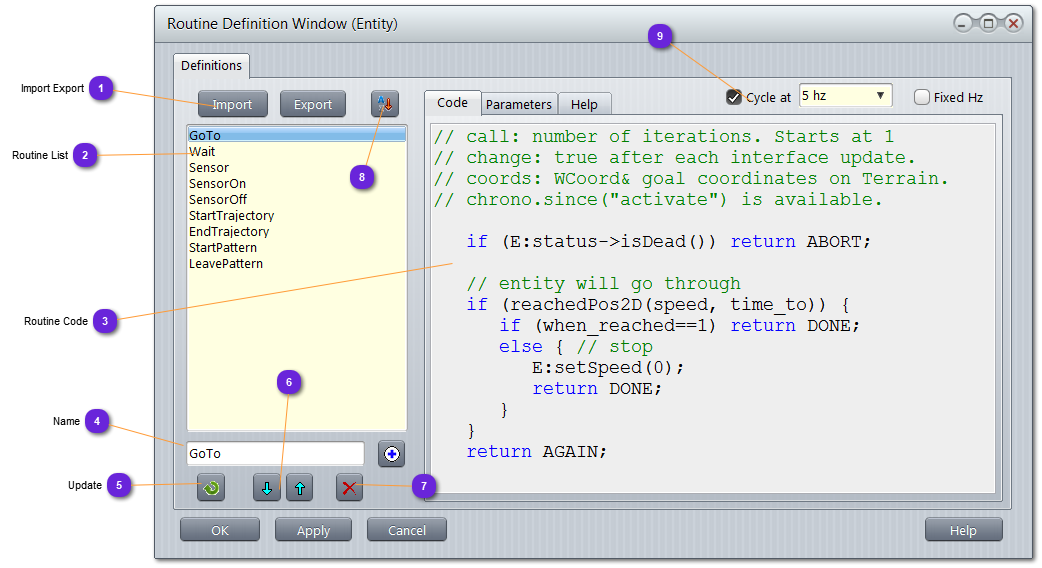Toggle the Cycle at checkbox
1042x568 pixels.
734,97
